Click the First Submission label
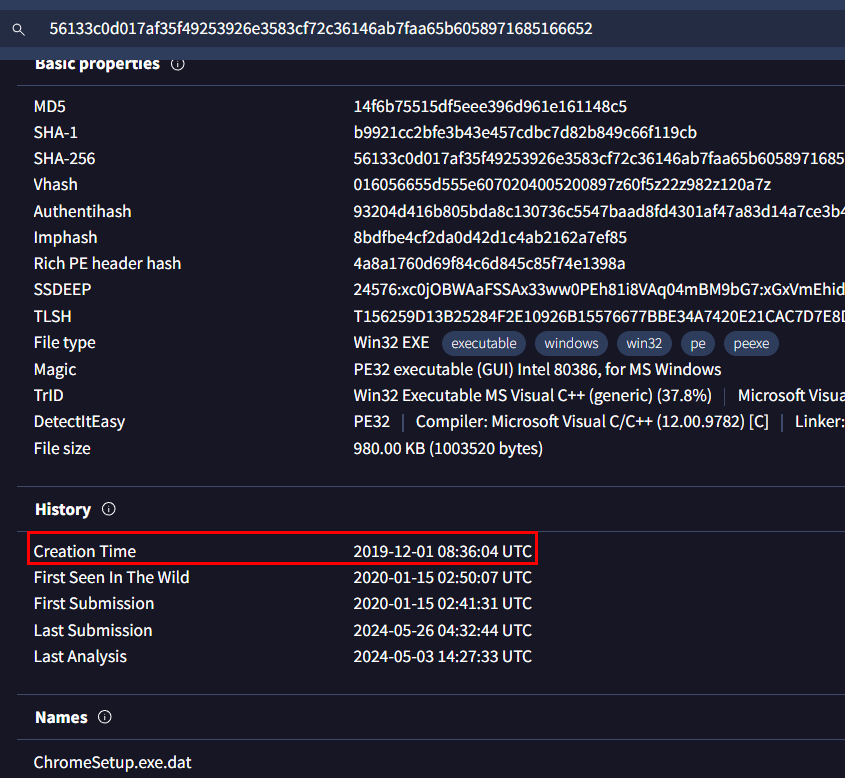 click(x=94, y=603)
